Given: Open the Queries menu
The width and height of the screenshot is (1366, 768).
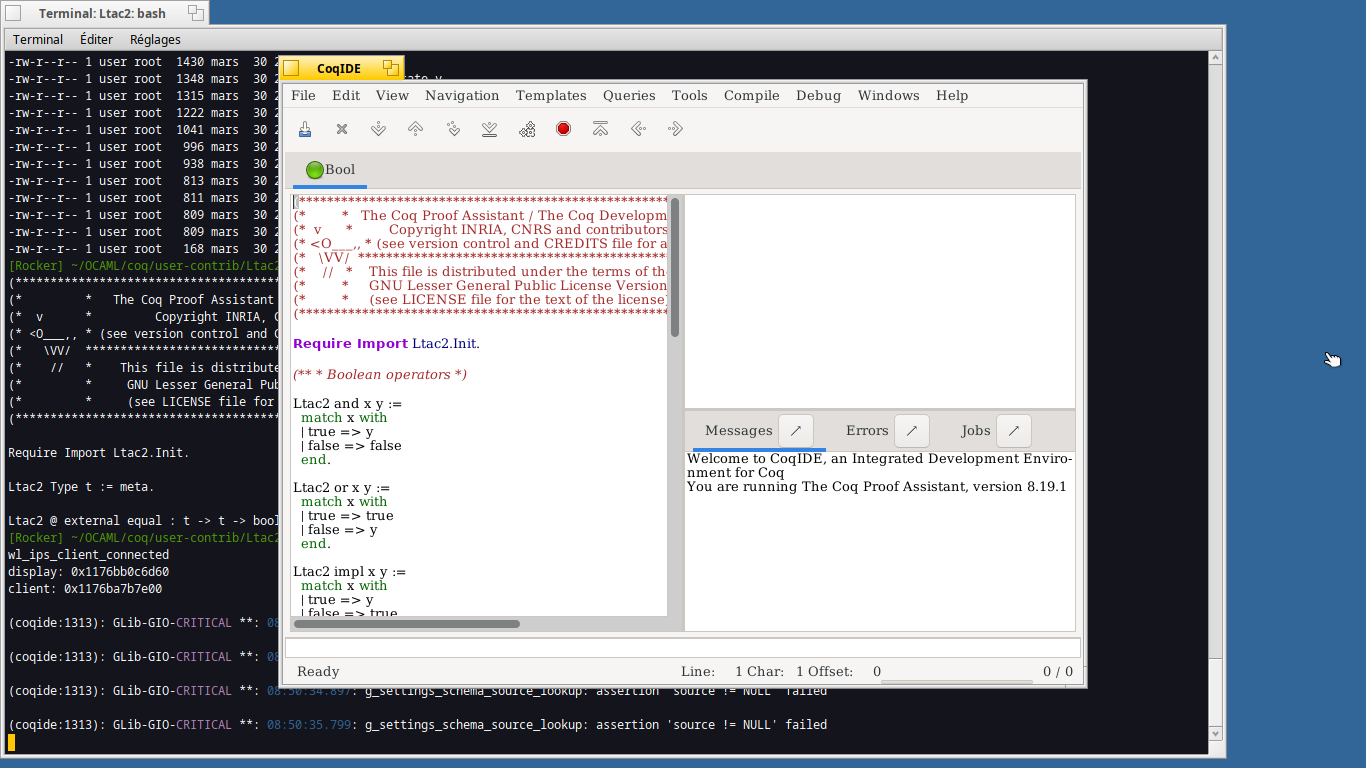Looking at the screenshot, I should coord(629,96).
